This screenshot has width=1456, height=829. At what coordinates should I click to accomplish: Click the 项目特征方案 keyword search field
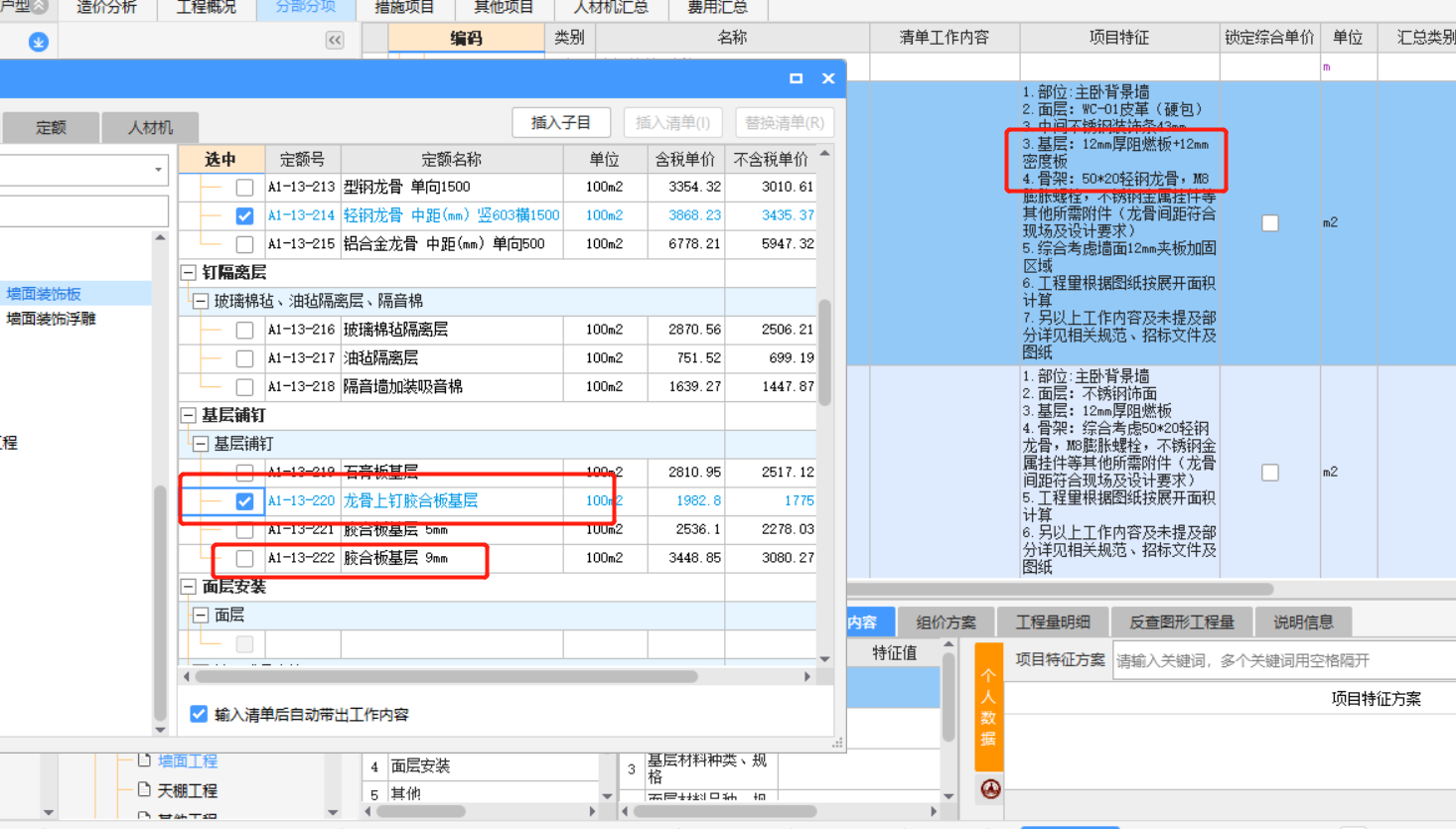1284,660
